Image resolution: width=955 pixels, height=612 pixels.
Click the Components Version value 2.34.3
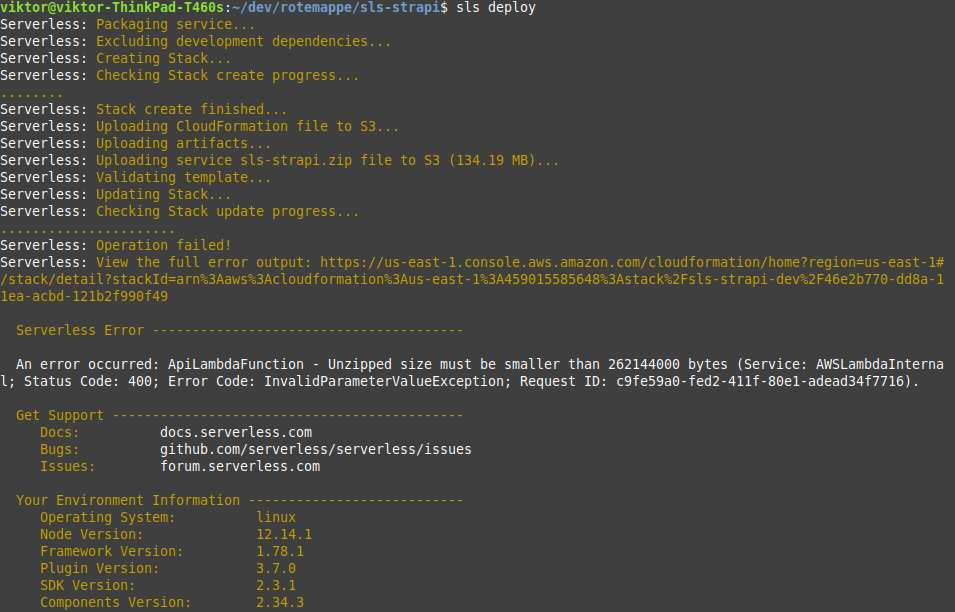tap(280, 602)
